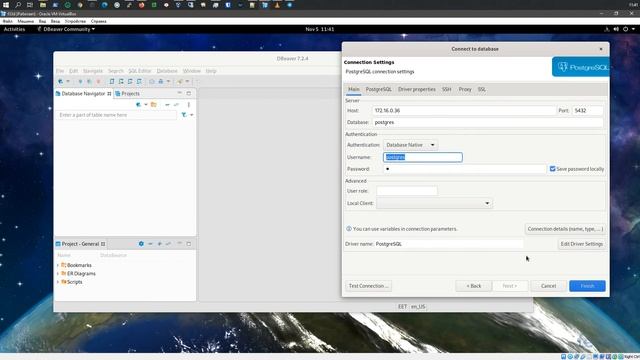Click the plus icon in the Project panel
Image resolution: width=640 pixels, height=360 pixels.
pos(160,244)
